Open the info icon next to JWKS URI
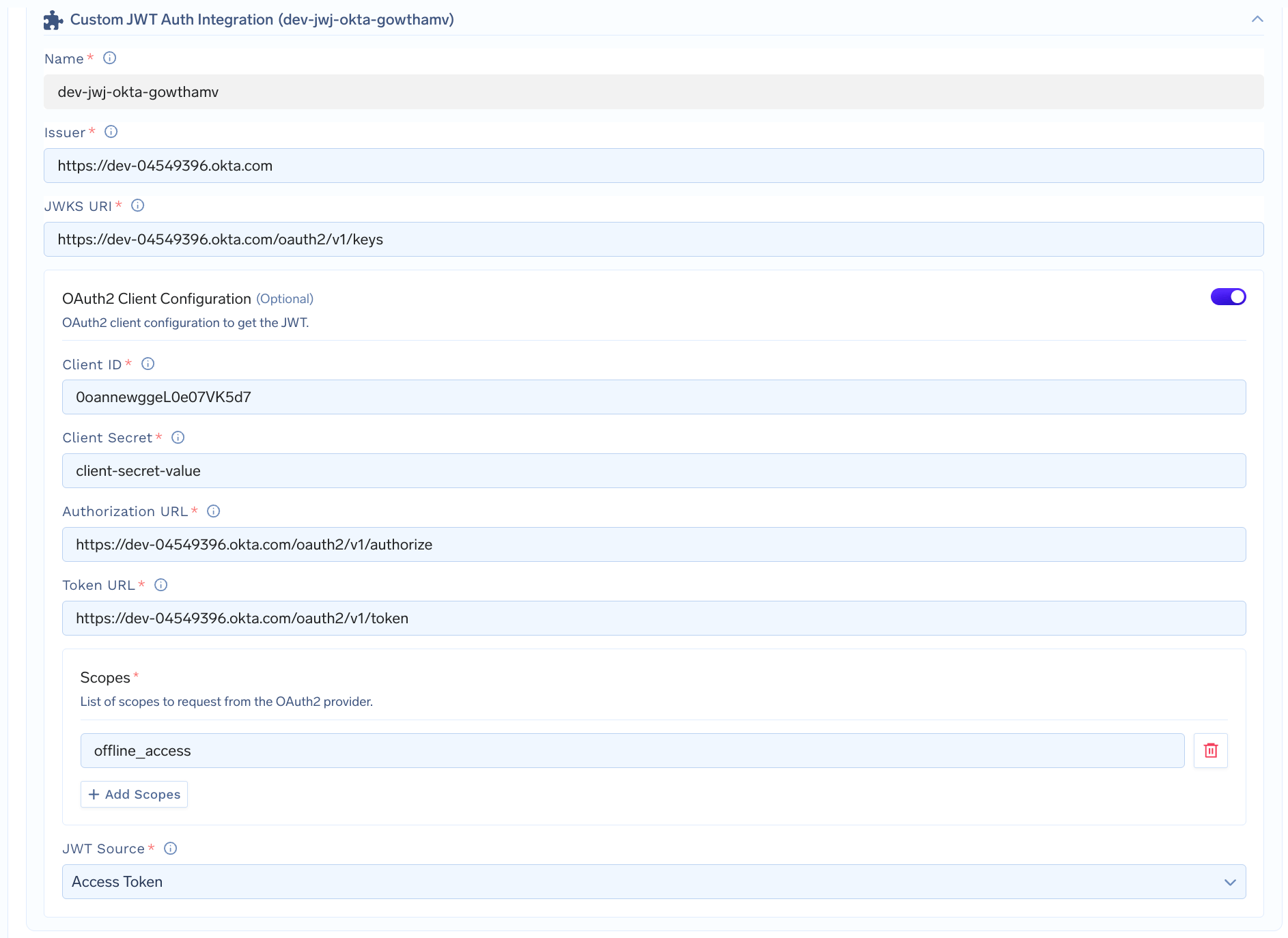 click(137, 205)
